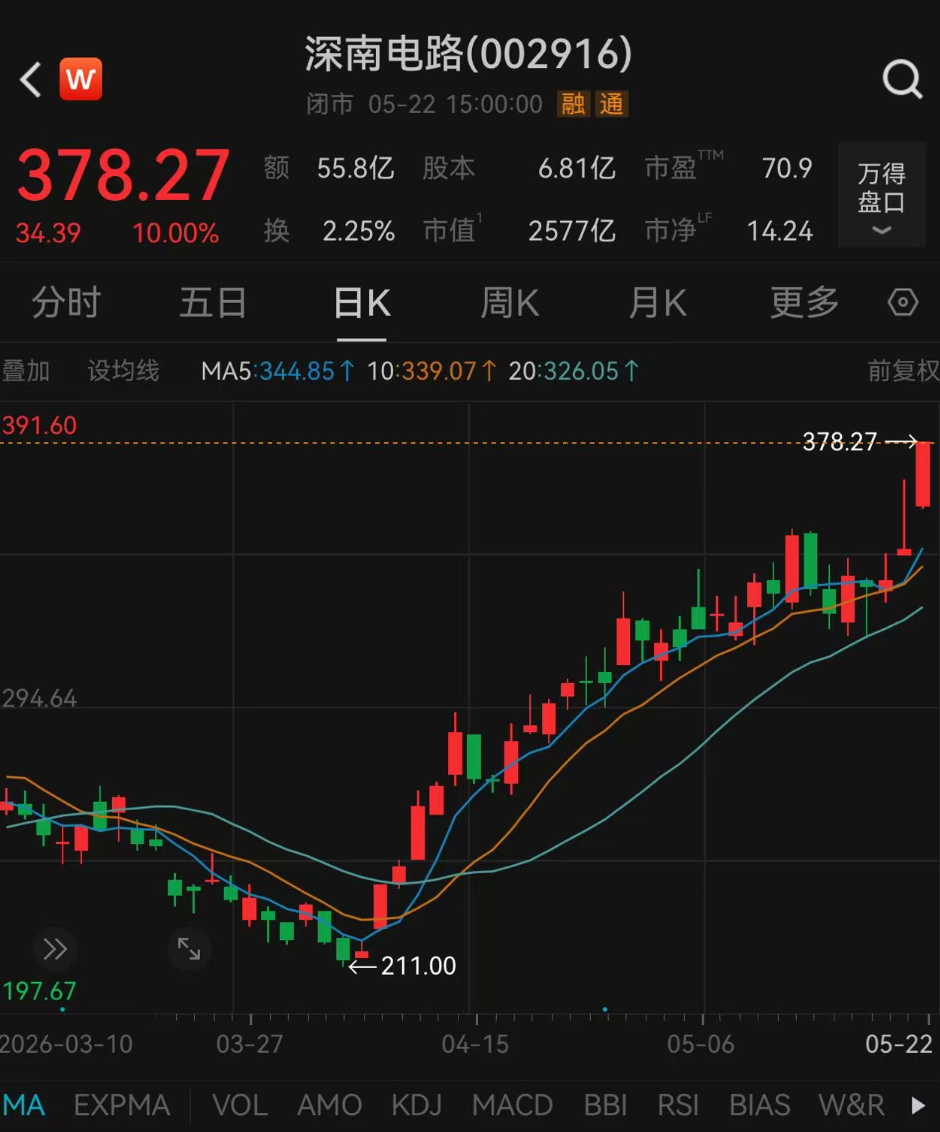940x1132 pixels.
Task: Tap the 197.67 bottom axis price
Action: 39,991
